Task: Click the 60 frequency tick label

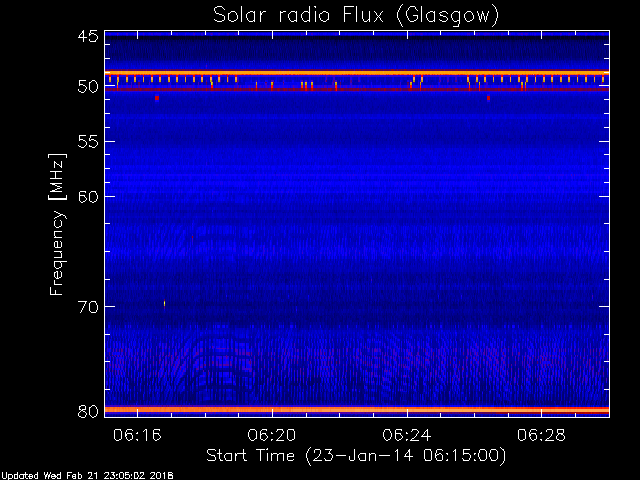Action: point(88,197)
